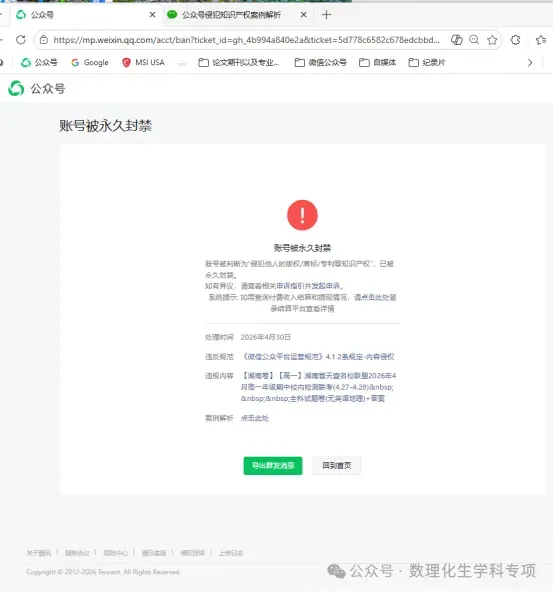Click the green 导出群发消息 button
The height and width of the screenshot is (593, 554).
click(273, 466)
